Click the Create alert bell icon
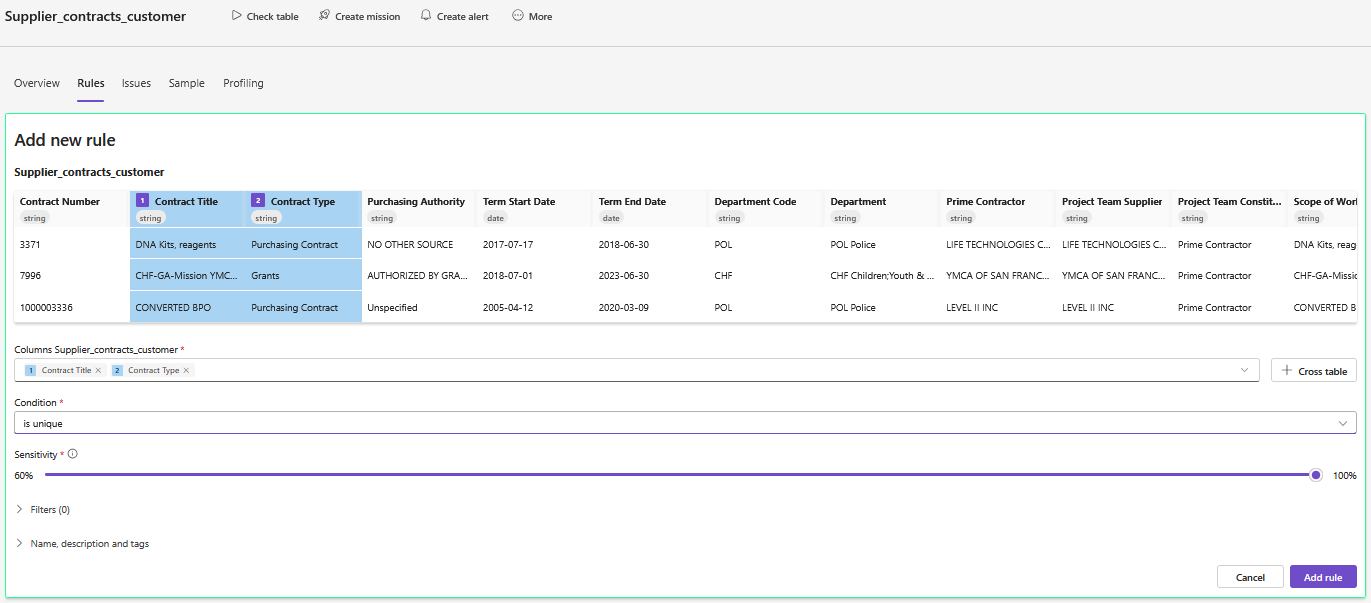 click(426, 16)
